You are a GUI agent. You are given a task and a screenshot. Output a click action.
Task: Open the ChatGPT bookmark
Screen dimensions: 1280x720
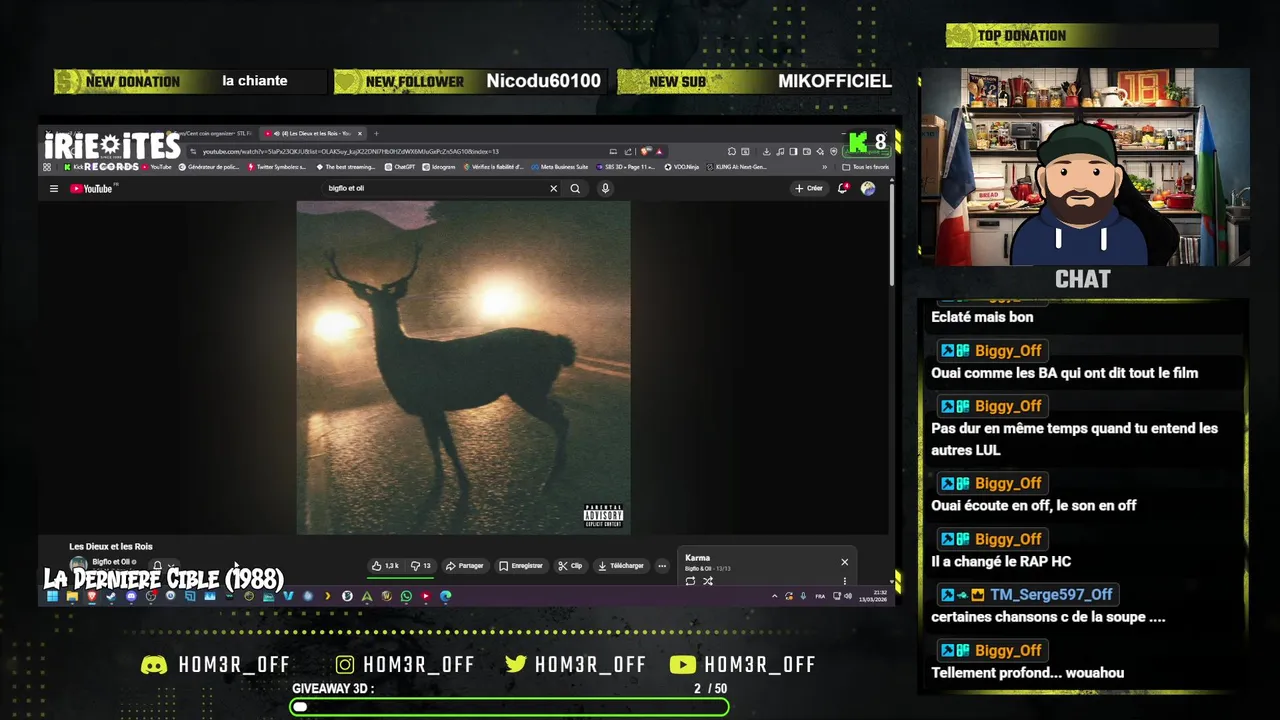pos(400,167)
